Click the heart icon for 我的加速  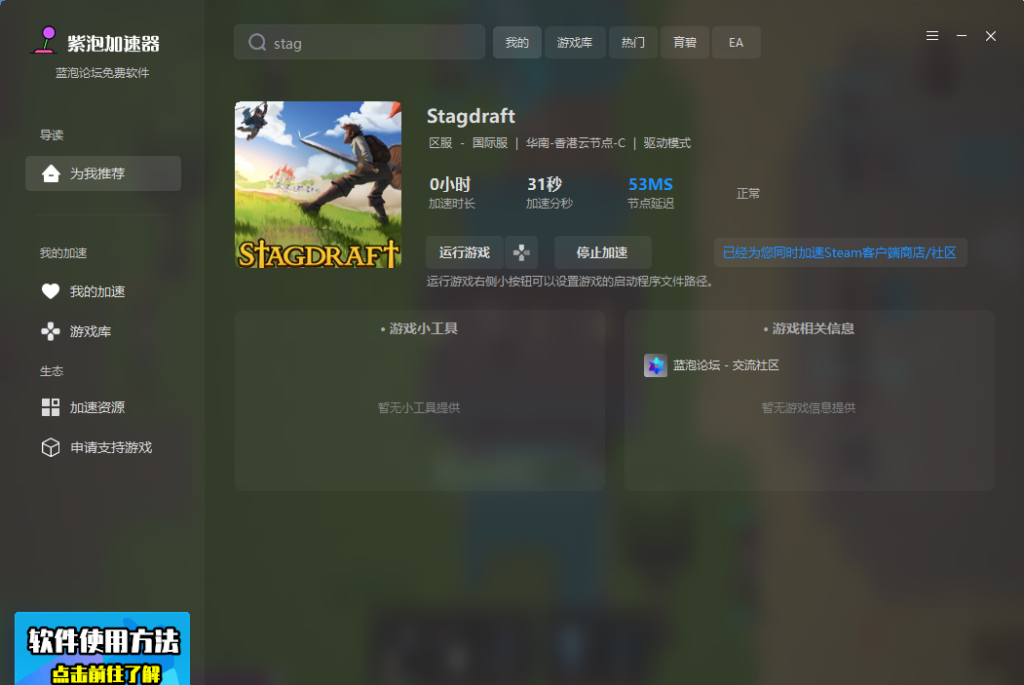point(50,291)
